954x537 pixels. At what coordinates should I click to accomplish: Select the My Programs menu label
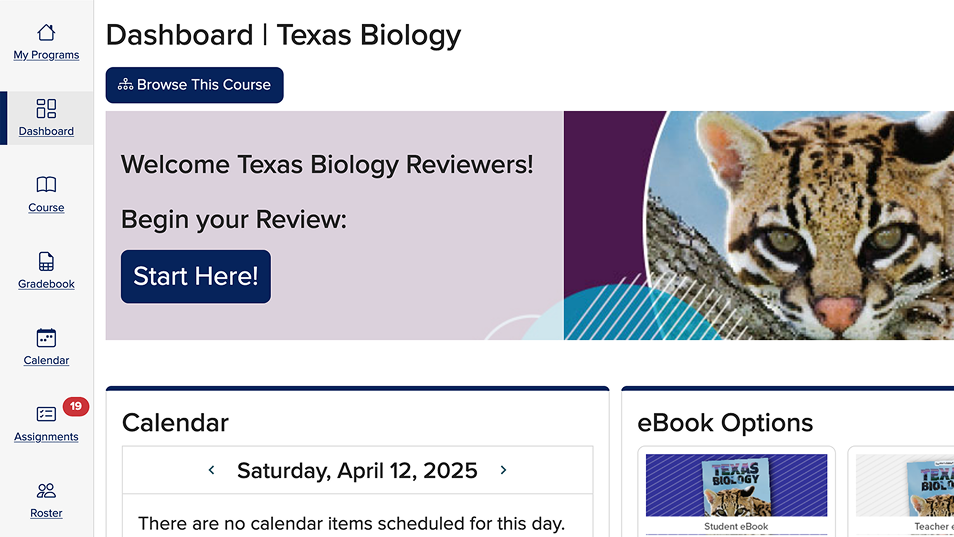click(46, 55)
